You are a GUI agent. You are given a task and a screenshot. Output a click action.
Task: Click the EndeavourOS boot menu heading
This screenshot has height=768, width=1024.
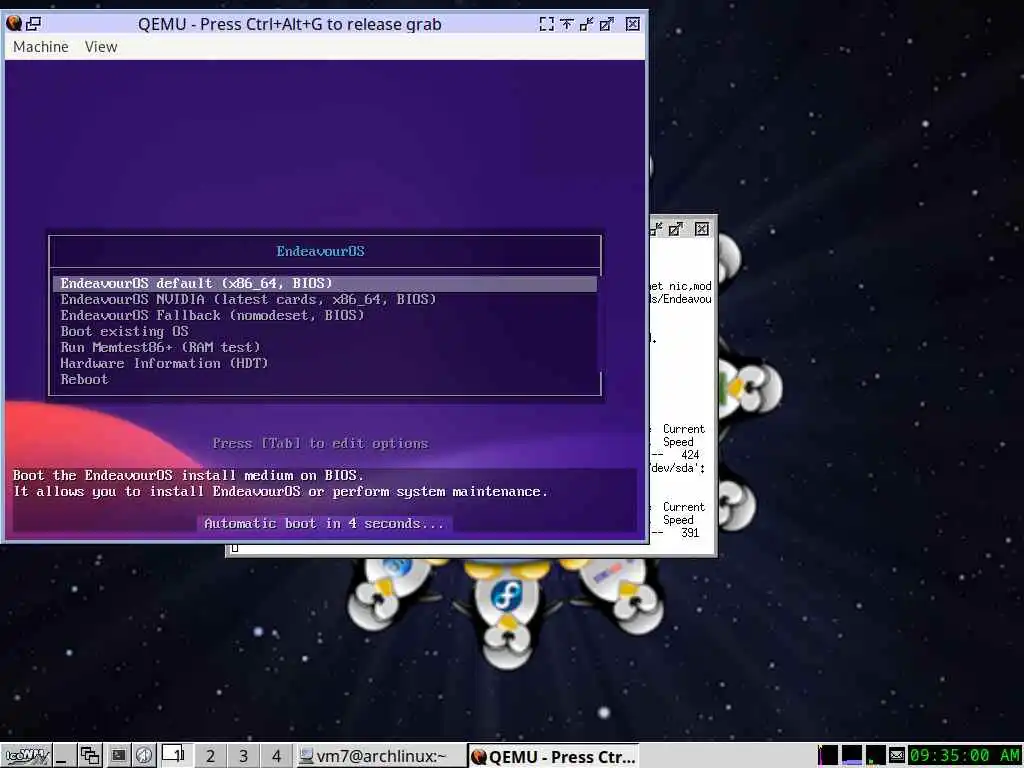[320, 251]
